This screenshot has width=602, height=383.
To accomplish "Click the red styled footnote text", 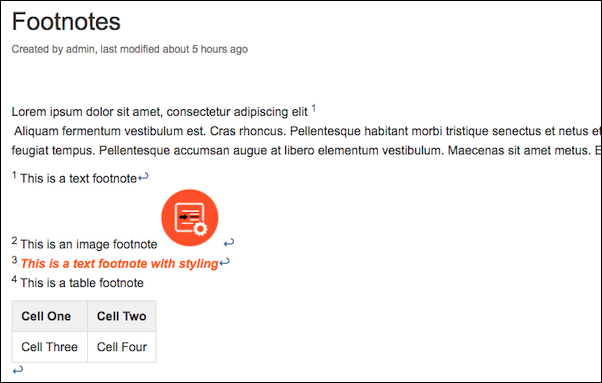I will click(x=119, y=264).
